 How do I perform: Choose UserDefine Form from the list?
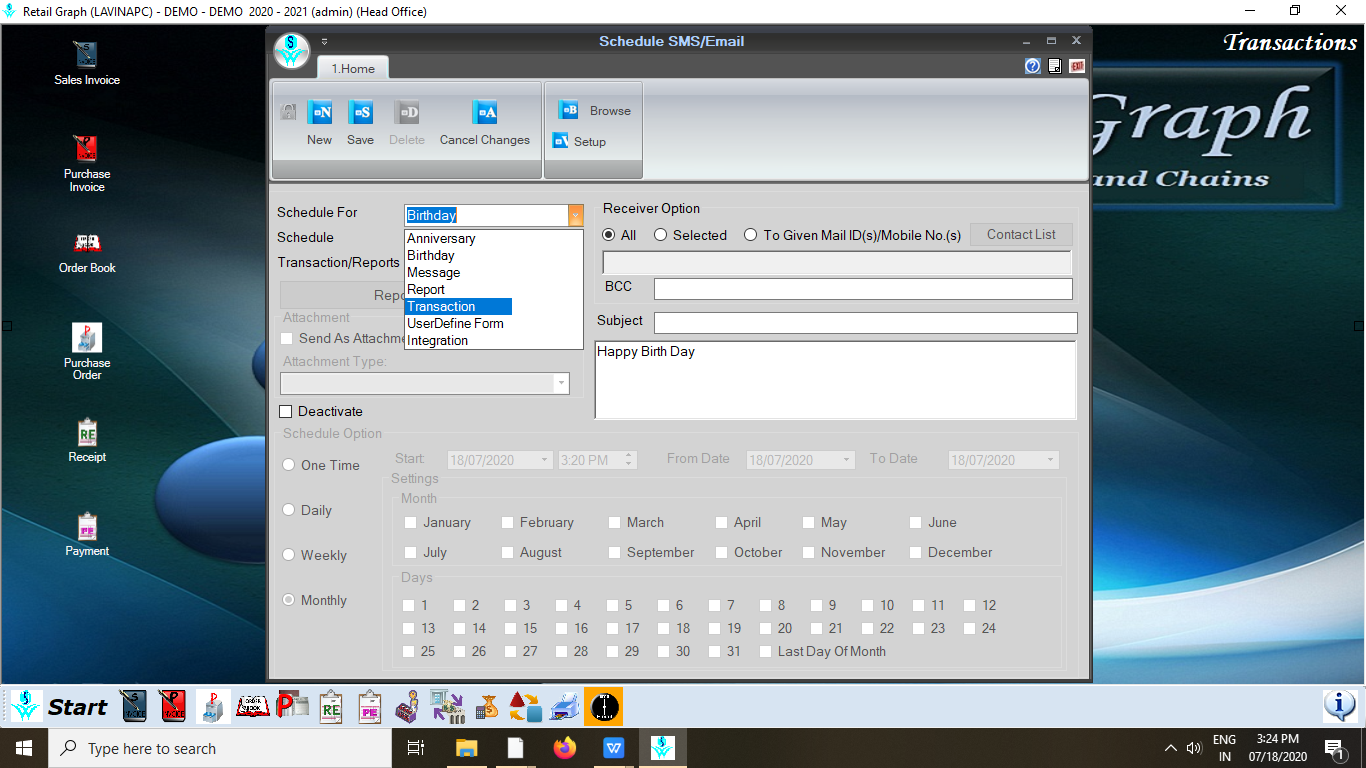click(x=455, y=323)
